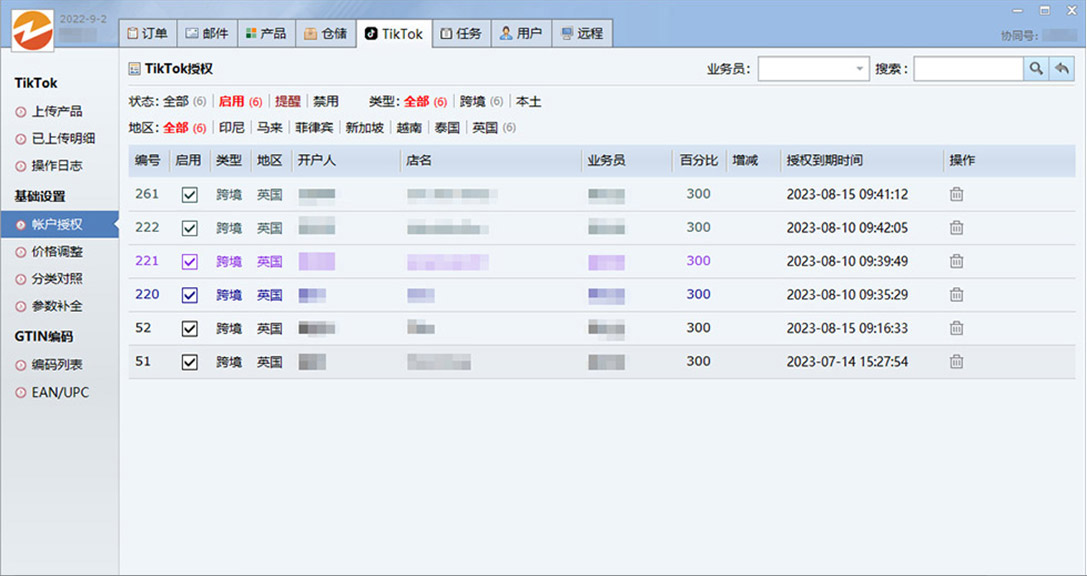Click expiry time 2023-08-15 09:41:12
Viewport: 1087px width, 576px height.
click(847, 194)
